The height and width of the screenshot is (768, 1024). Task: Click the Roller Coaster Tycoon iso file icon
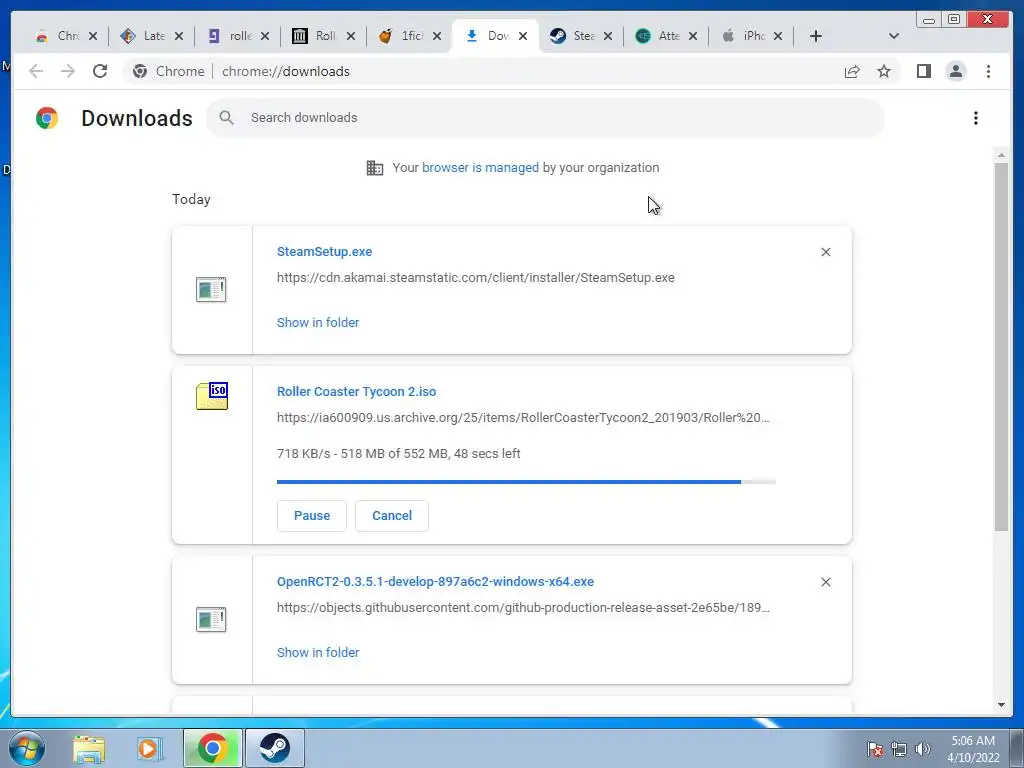[x=212, y=396]
